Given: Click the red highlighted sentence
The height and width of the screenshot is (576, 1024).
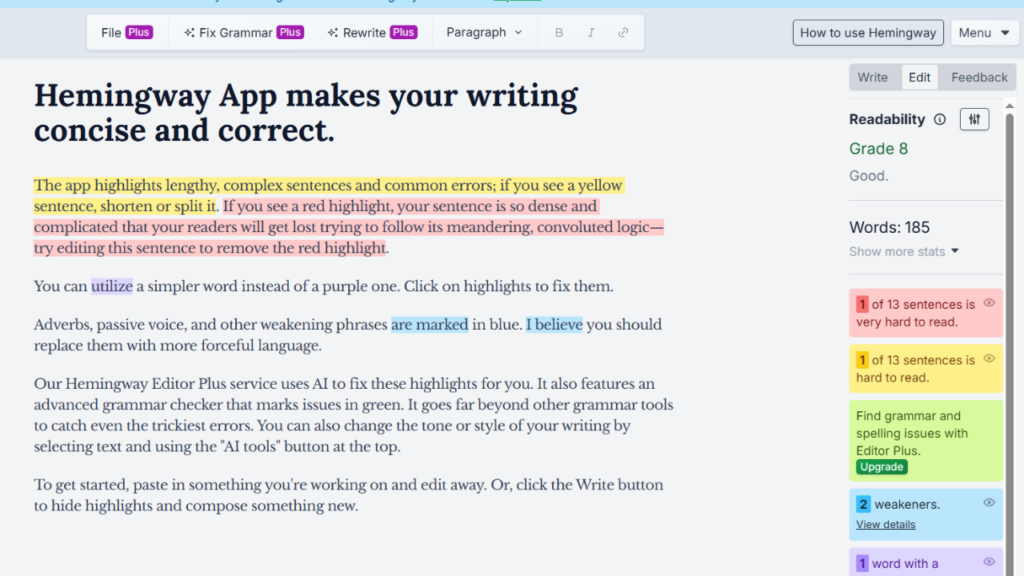Looking at the screenshot, I should pyautogui.click(x=348, y=227).
